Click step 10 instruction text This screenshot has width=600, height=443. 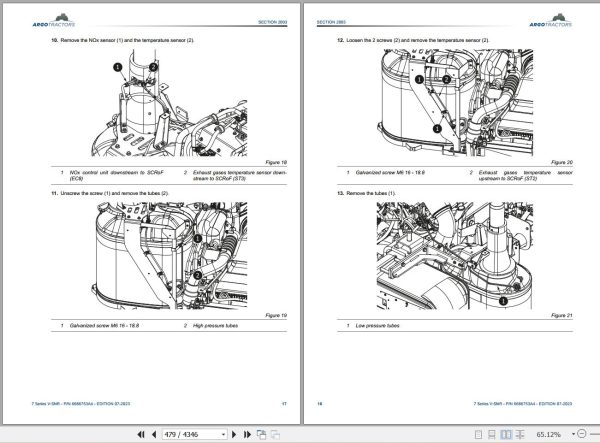tap(122, 40)
